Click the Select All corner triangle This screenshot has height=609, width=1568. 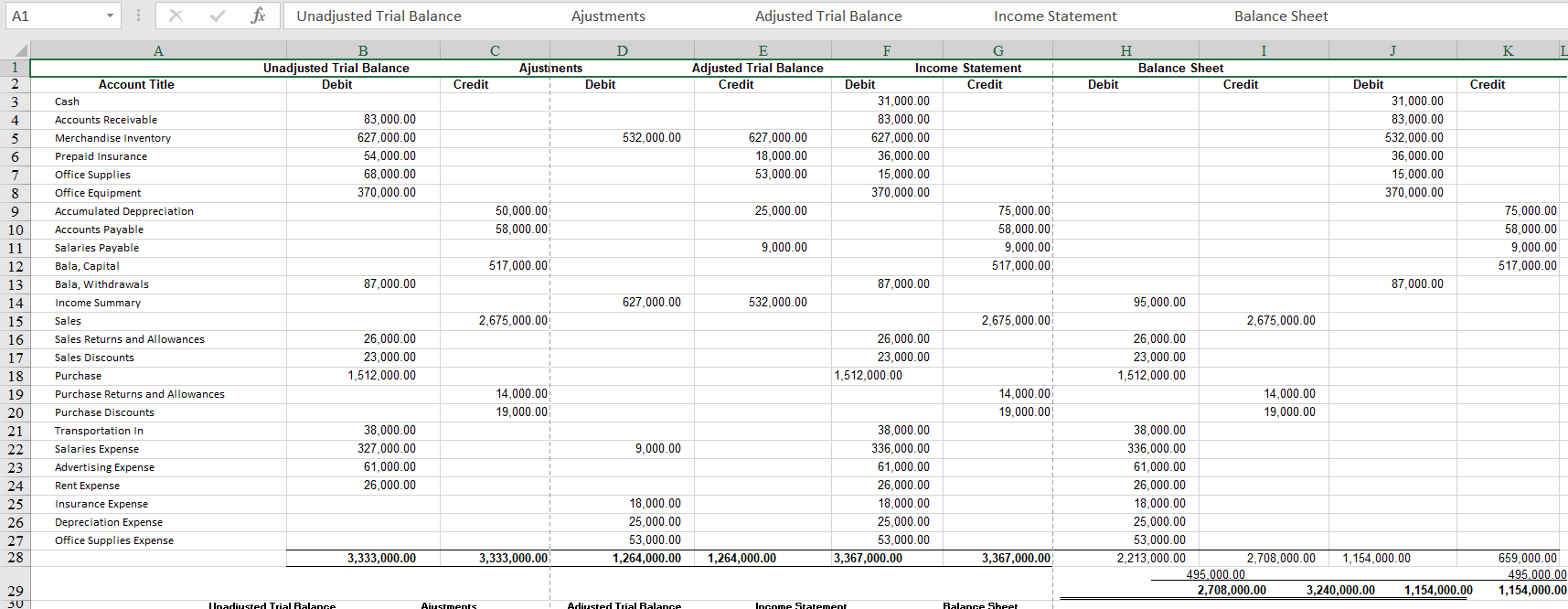20,50
